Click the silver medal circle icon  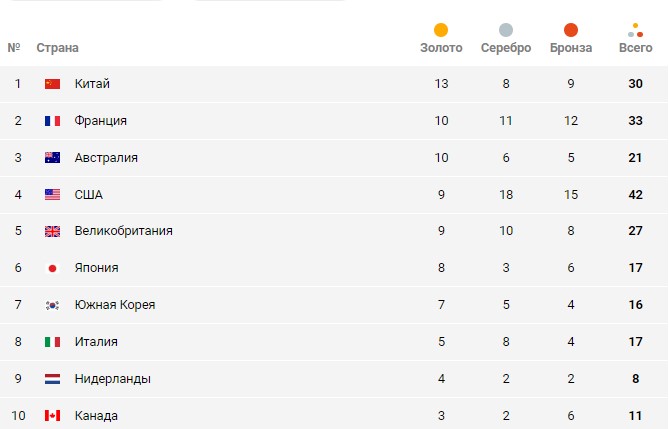[506, 30]
